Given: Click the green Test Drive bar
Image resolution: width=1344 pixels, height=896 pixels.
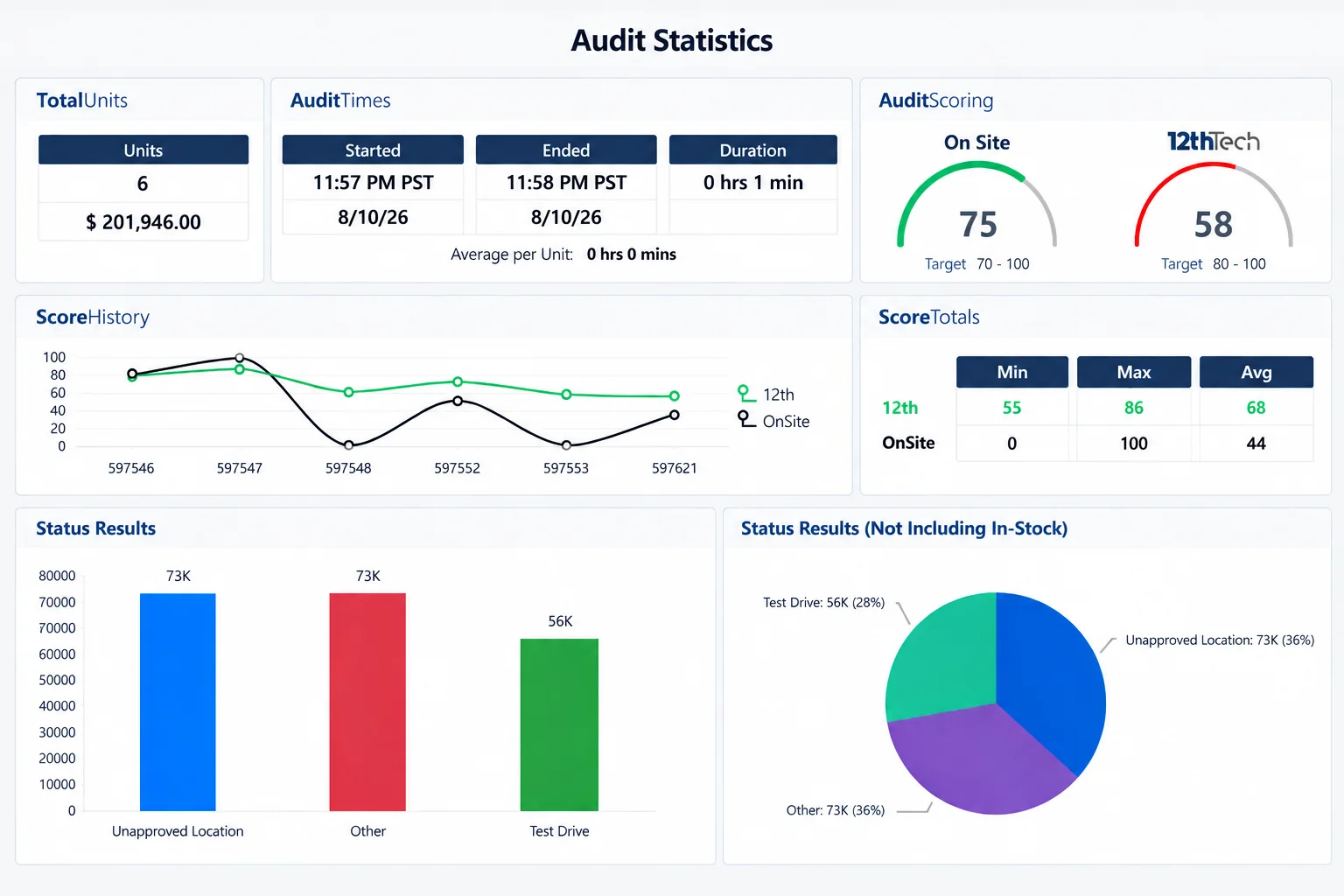Looking at the screenshot, I should click(559, 724).
